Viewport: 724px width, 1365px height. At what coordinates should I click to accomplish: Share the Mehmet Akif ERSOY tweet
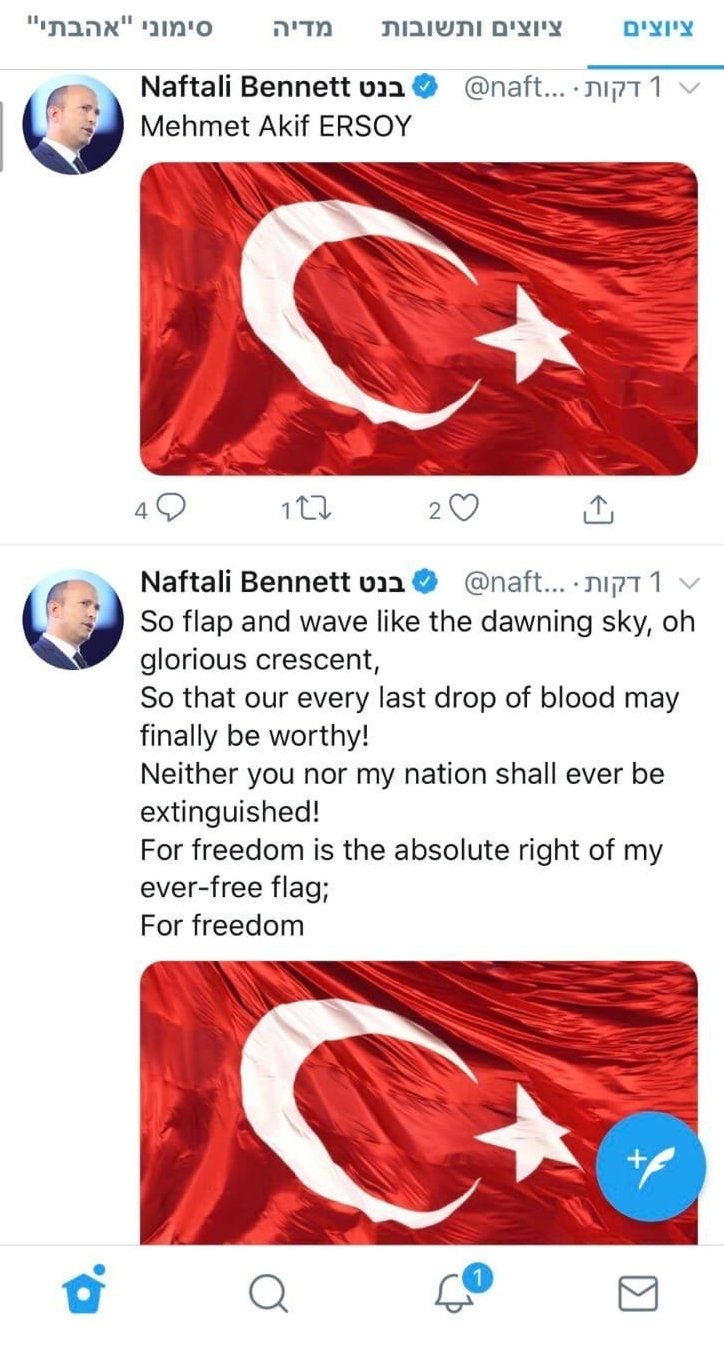click(x=600, y=508)
